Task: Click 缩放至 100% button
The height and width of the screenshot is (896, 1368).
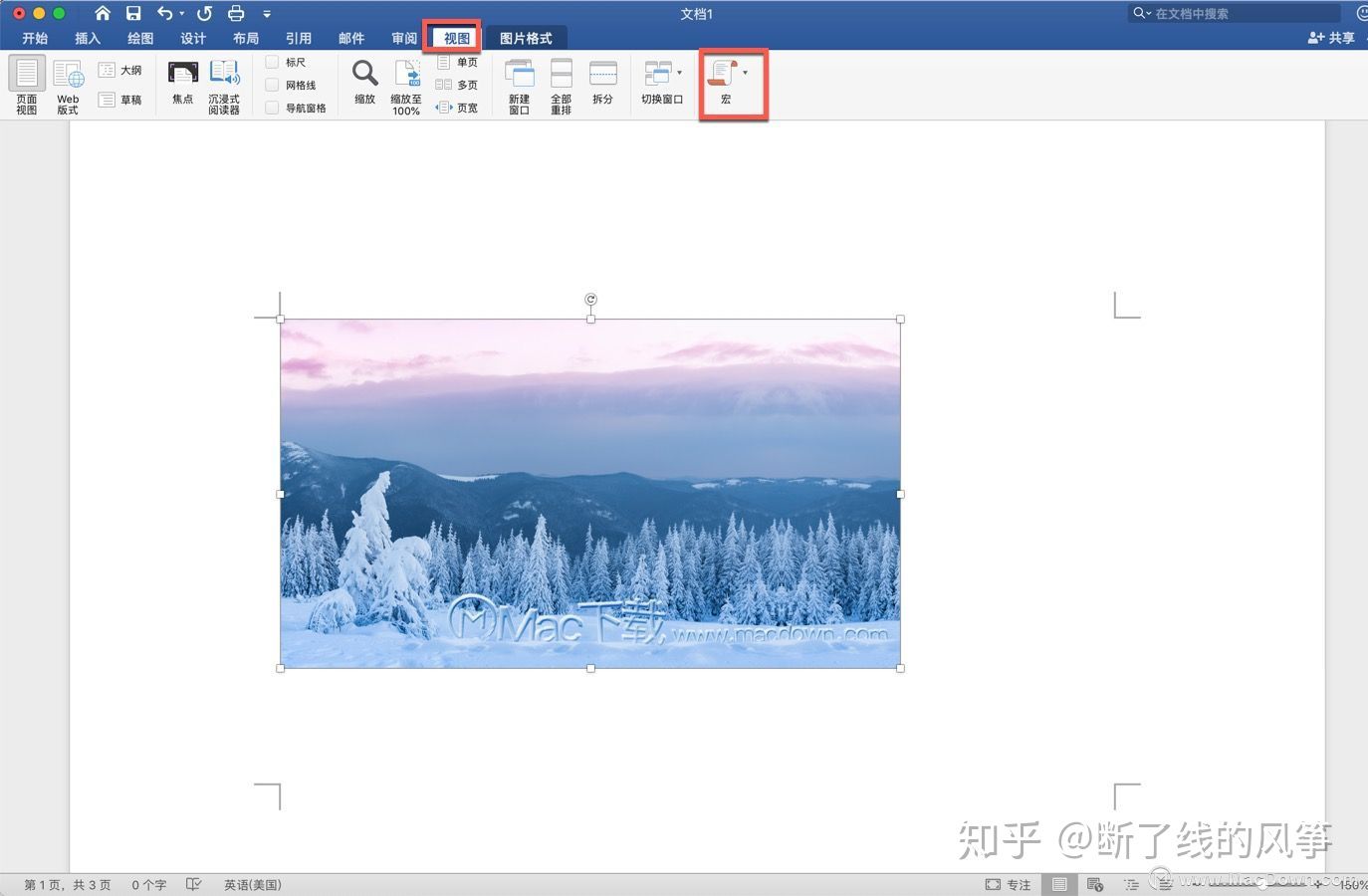Action: coord(406,87)
